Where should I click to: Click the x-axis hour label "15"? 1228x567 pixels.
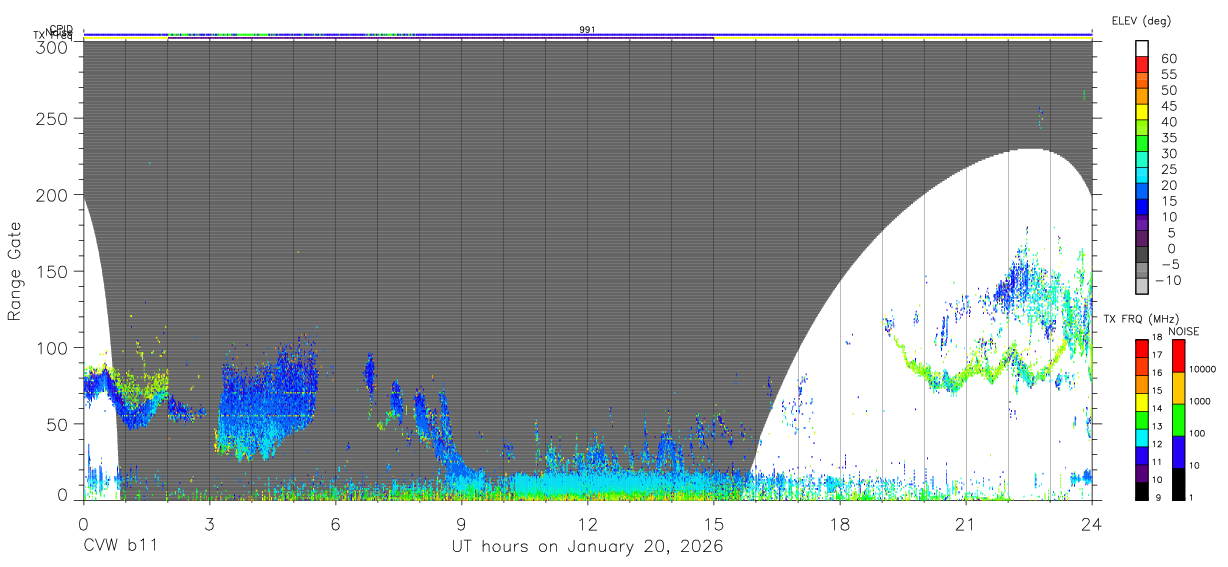[x=713, y=523]
